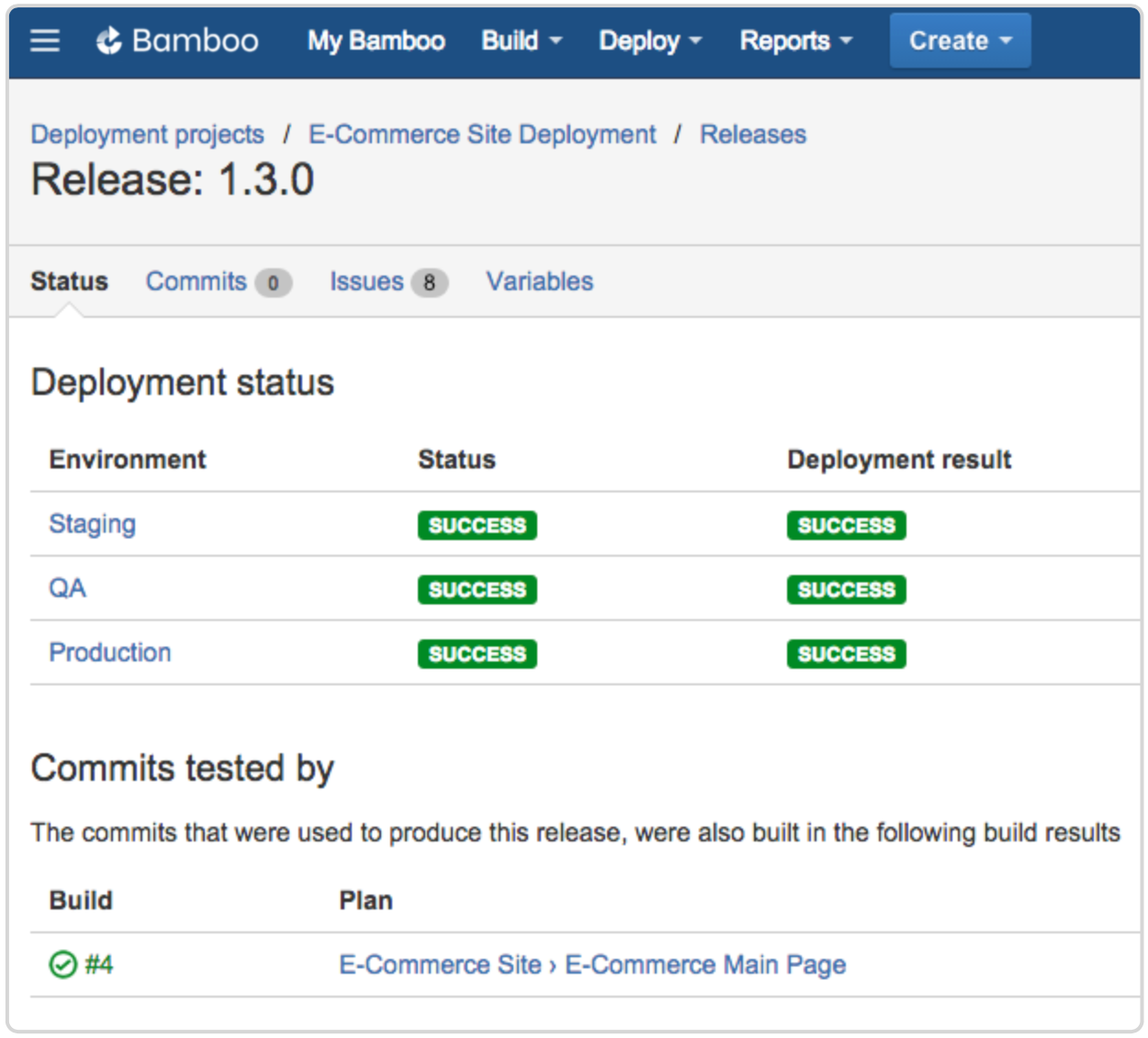The width and height of the screenshot is (1148, 1038).
Task: Switch to the Issues tab
Action: [366, 281]
